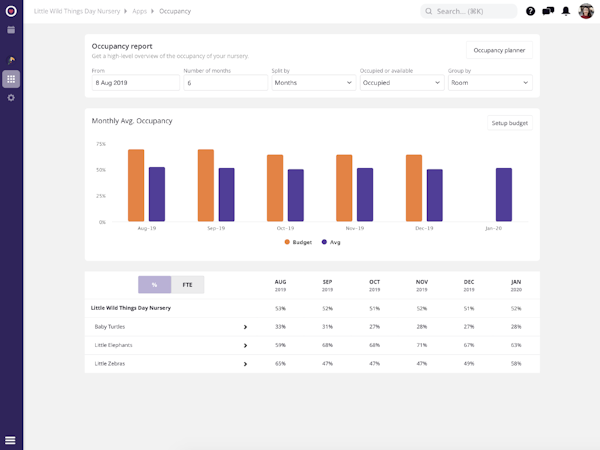Open the chat messages icon
The image size is (600, 450).
click(548, 11)
